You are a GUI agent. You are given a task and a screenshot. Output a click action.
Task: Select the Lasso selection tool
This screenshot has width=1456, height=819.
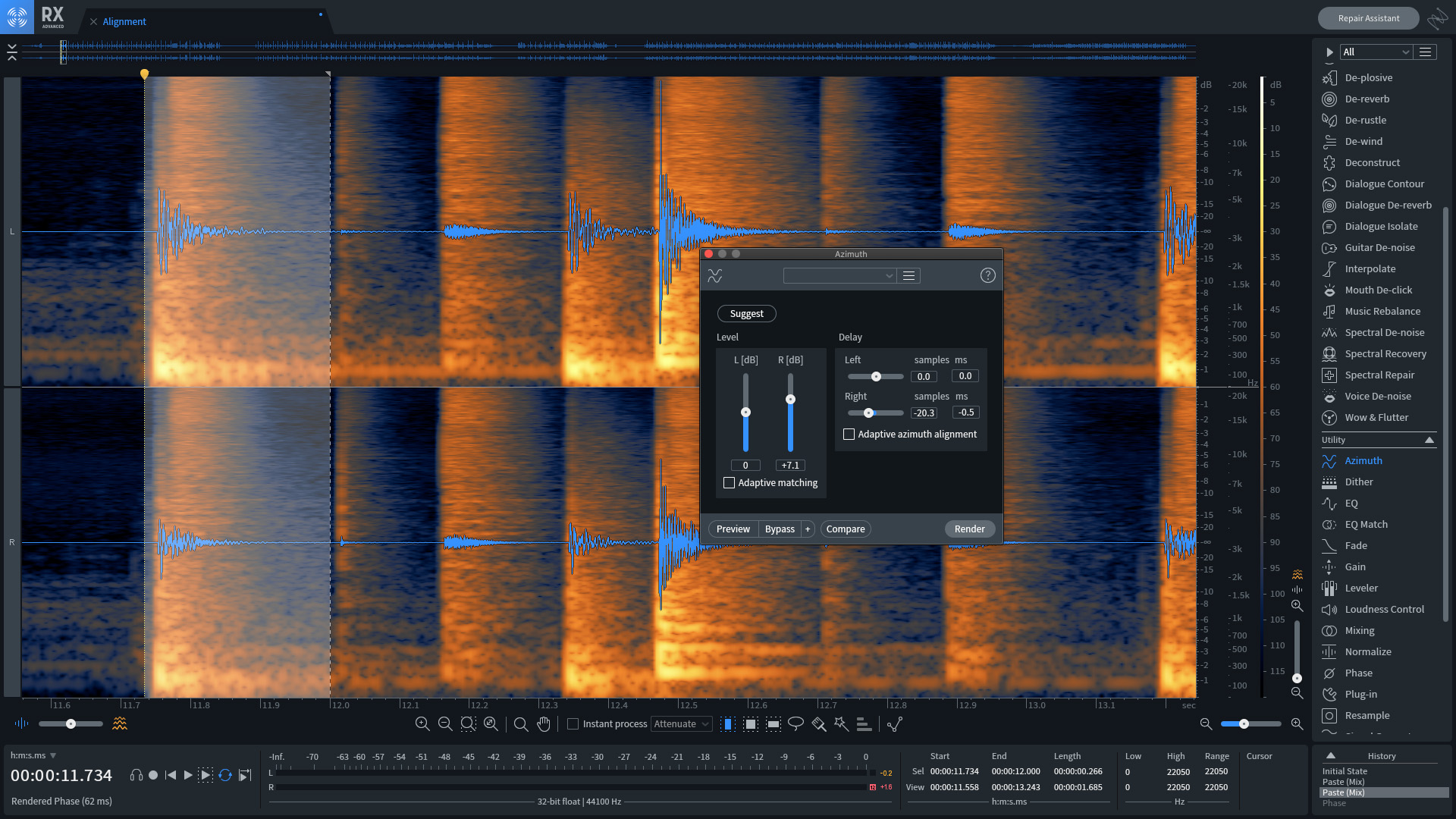[x=795, y=724]
